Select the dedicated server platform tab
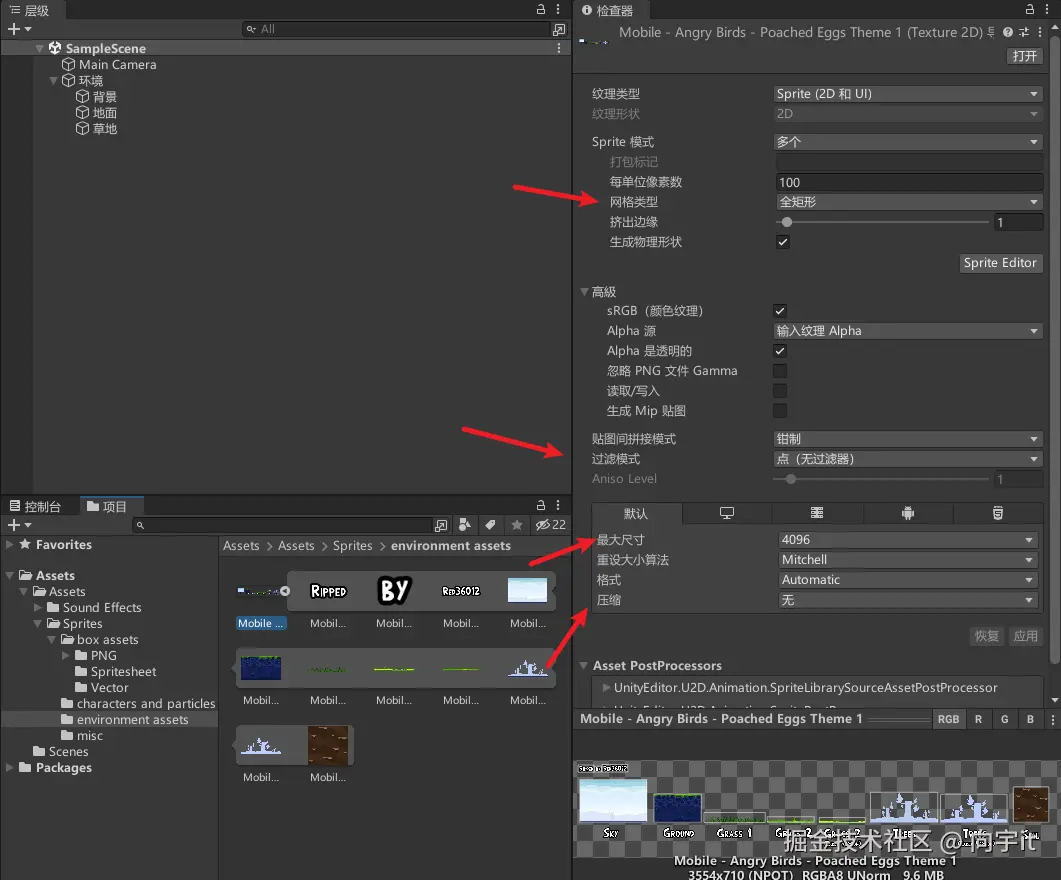Viewport: 1061px width, 880px height. click(x=817, y=513)
